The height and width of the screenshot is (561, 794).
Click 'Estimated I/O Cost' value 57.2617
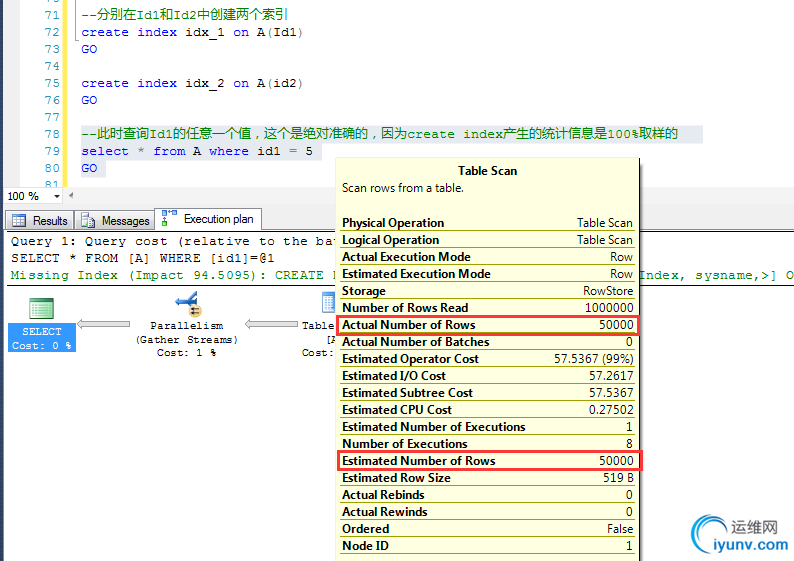coord(611,376)
